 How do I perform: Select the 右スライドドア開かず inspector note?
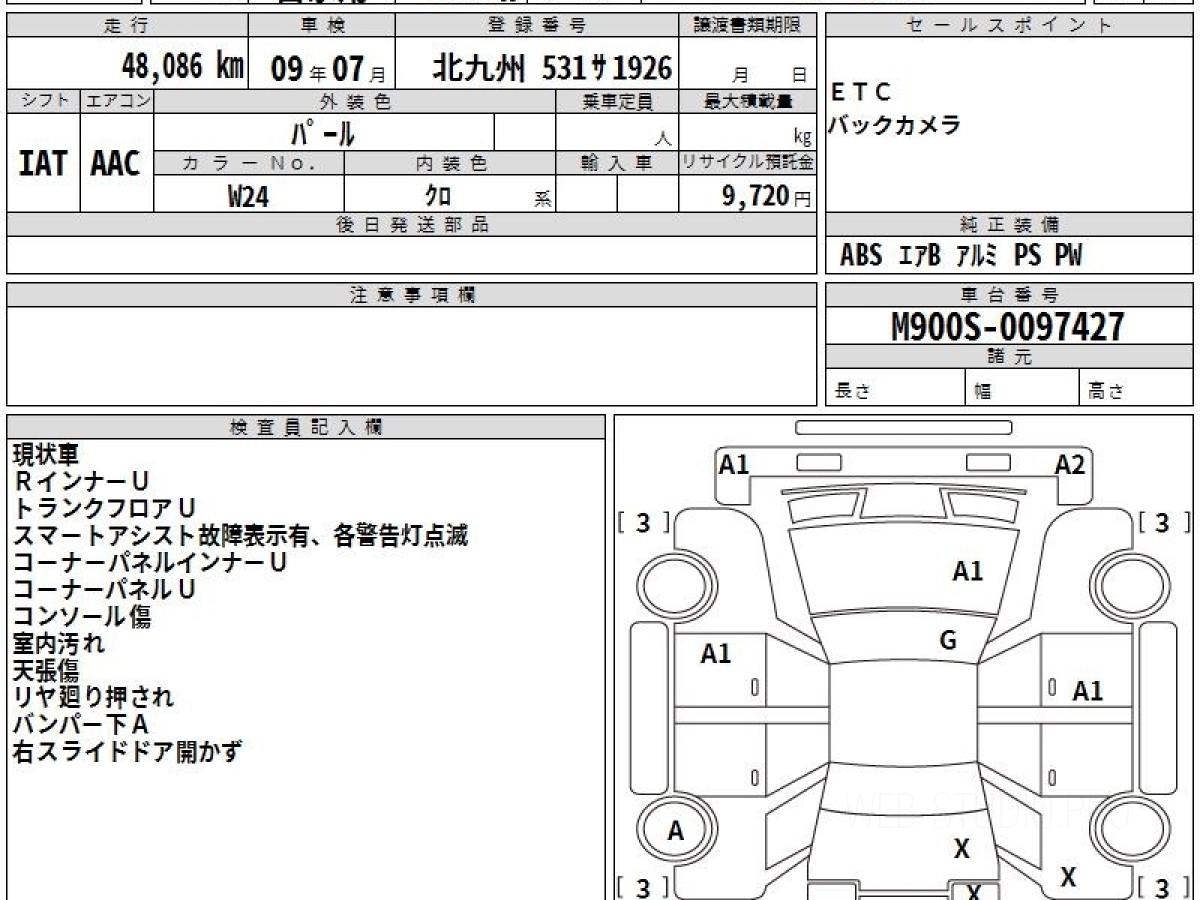tap(127, 752)
